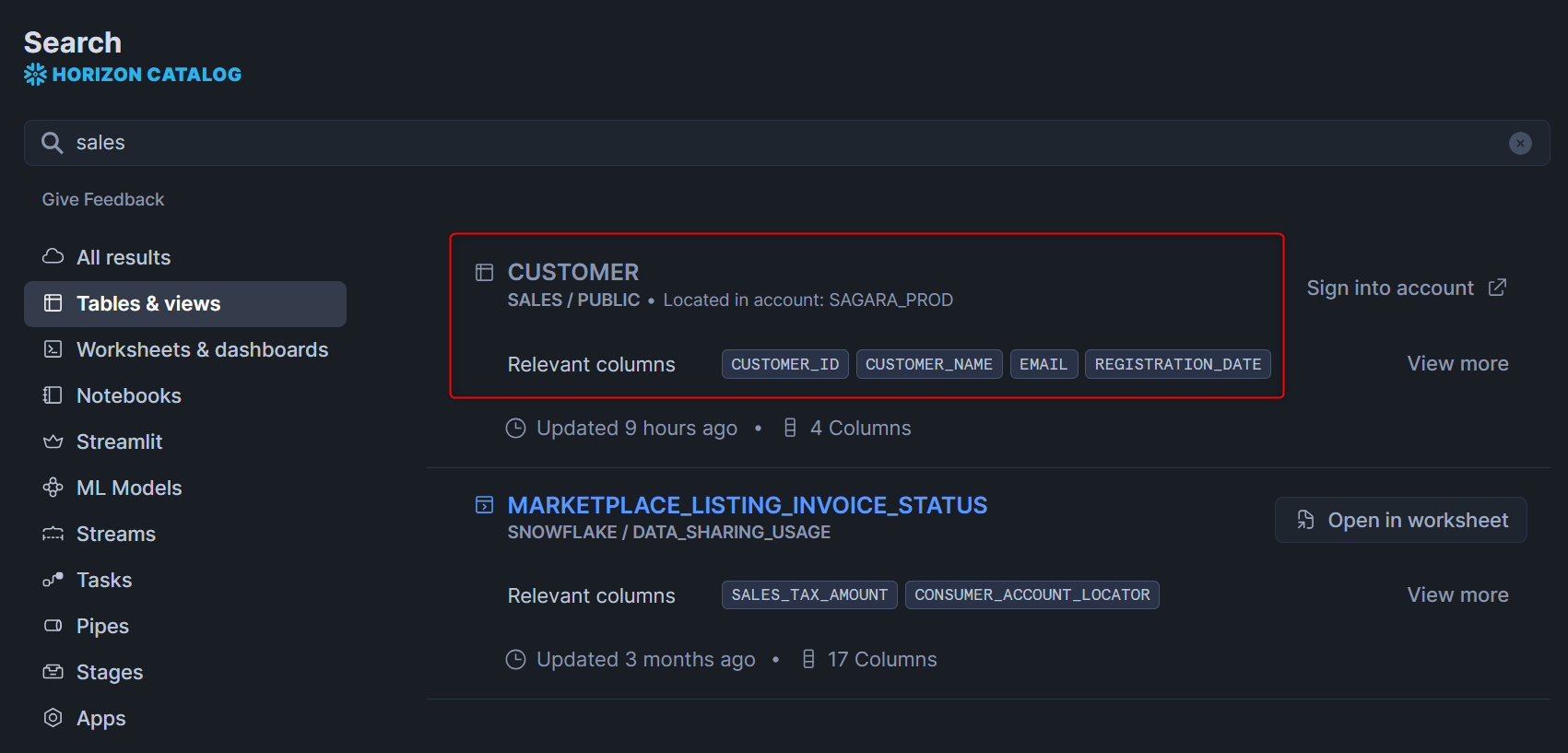Click the REGISTRATION_DATE column tag
This screenshot has width=1568, height=753.
[1177, 364]
